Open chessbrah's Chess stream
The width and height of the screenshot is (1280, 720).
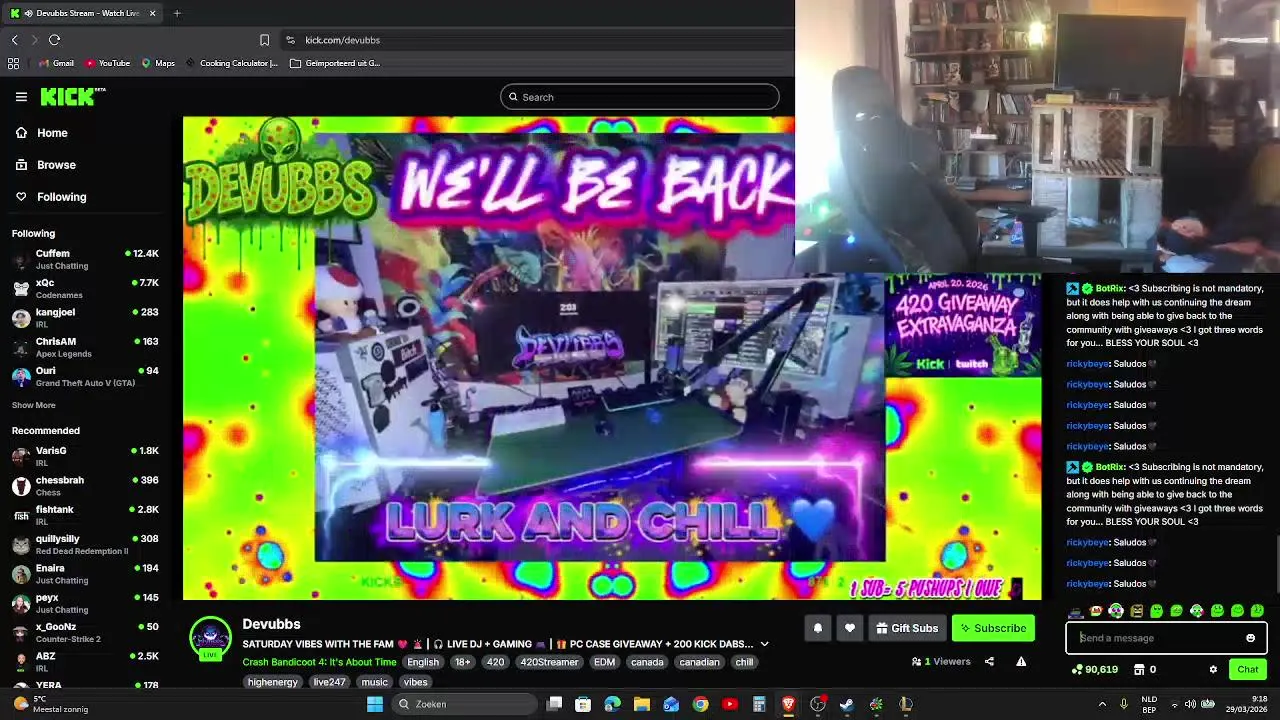point(85,485)
